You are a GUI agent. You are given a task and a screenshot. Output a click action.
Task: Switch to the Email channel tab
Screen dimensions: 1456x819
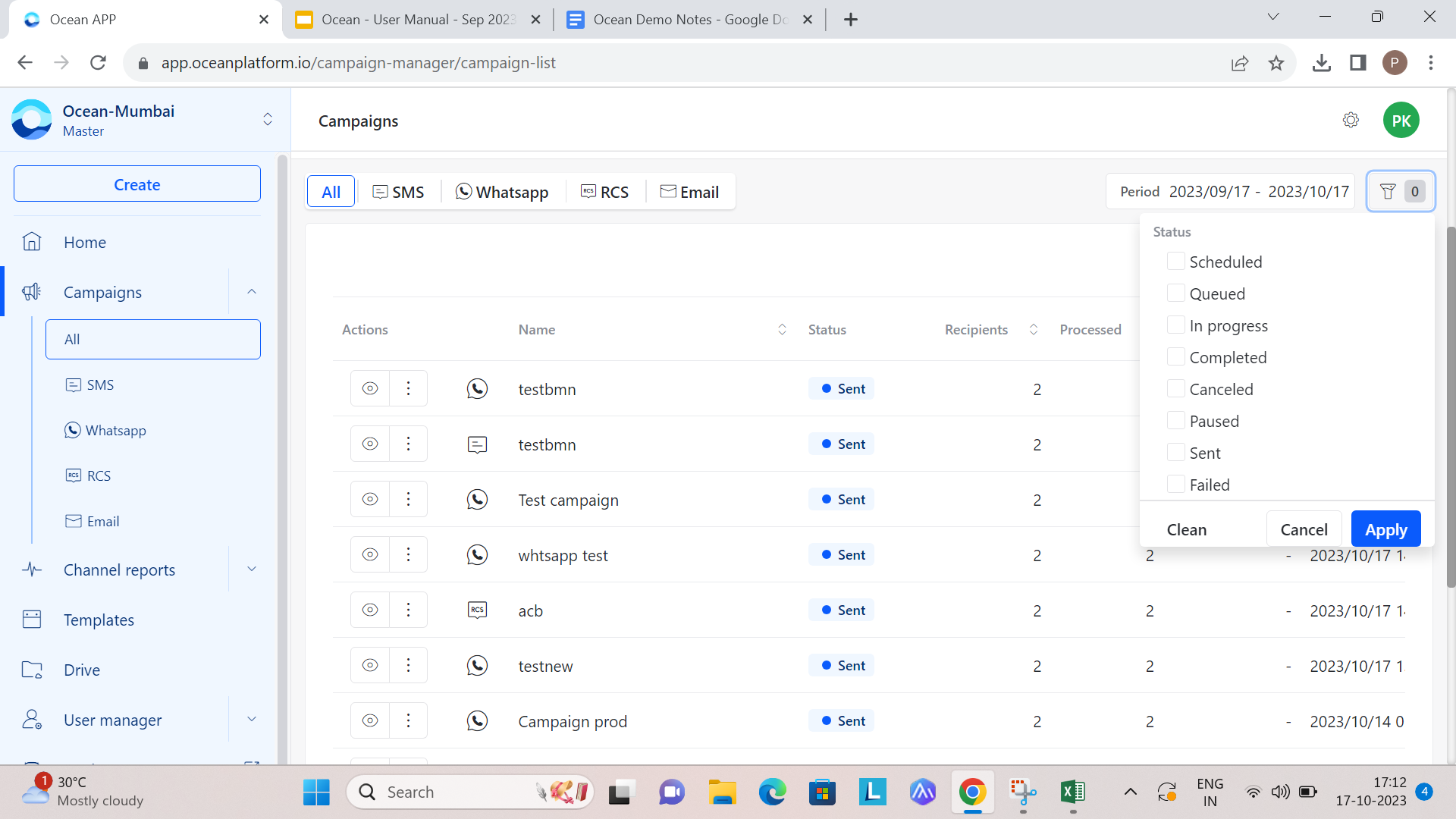(689, 192)
